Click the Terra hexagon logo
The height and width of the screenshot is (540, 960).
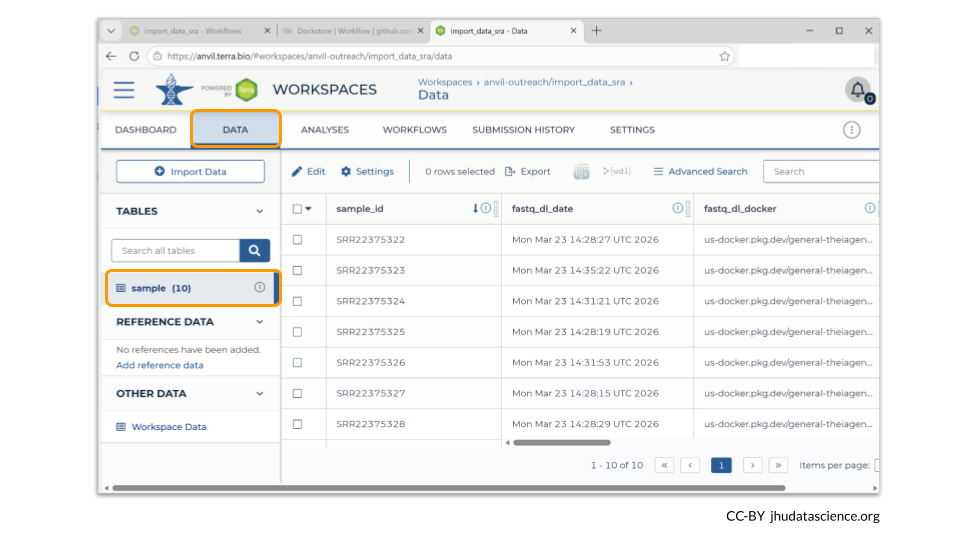pos(246,90)
